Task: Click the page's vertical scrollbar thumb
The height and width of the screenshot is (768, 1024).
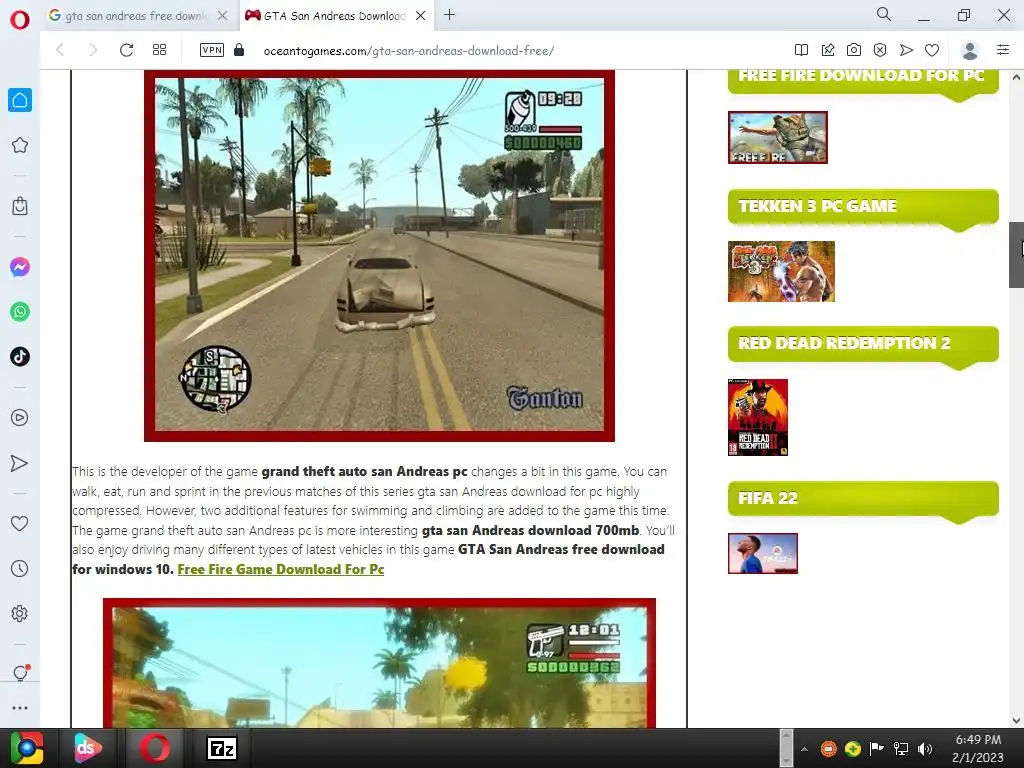Action: (1016, 255)
